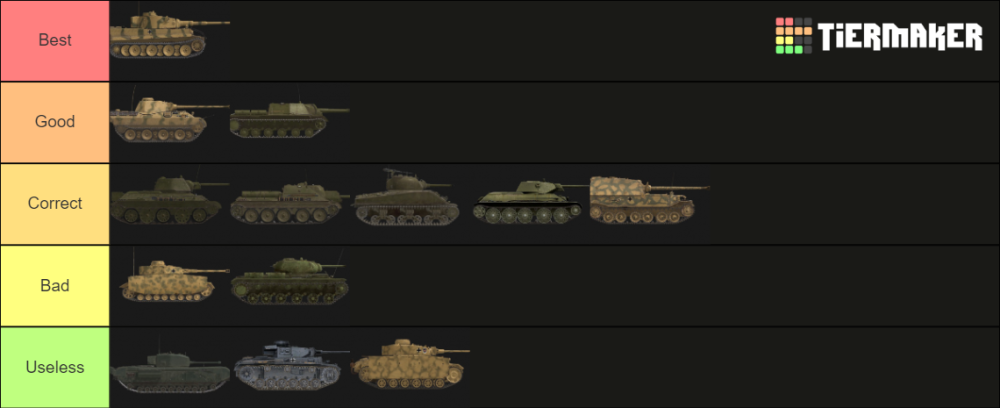This screenshot has height=408, width=1000.
Task: Select the gray Panzer III in Useless tier
Action: point(292,365)
